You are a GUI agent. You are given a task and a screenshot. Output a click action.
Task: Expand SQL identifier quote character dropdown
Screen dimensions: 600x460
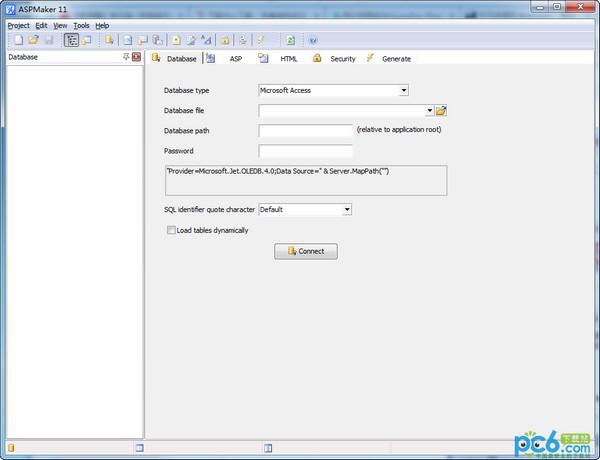(347, 209)
